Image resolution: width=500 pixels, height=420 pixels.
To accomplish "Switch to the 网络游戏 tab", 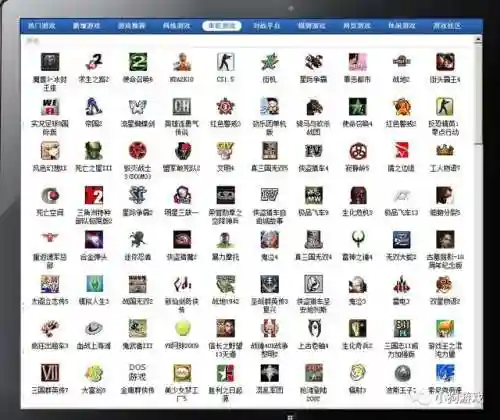I will 176,26.
